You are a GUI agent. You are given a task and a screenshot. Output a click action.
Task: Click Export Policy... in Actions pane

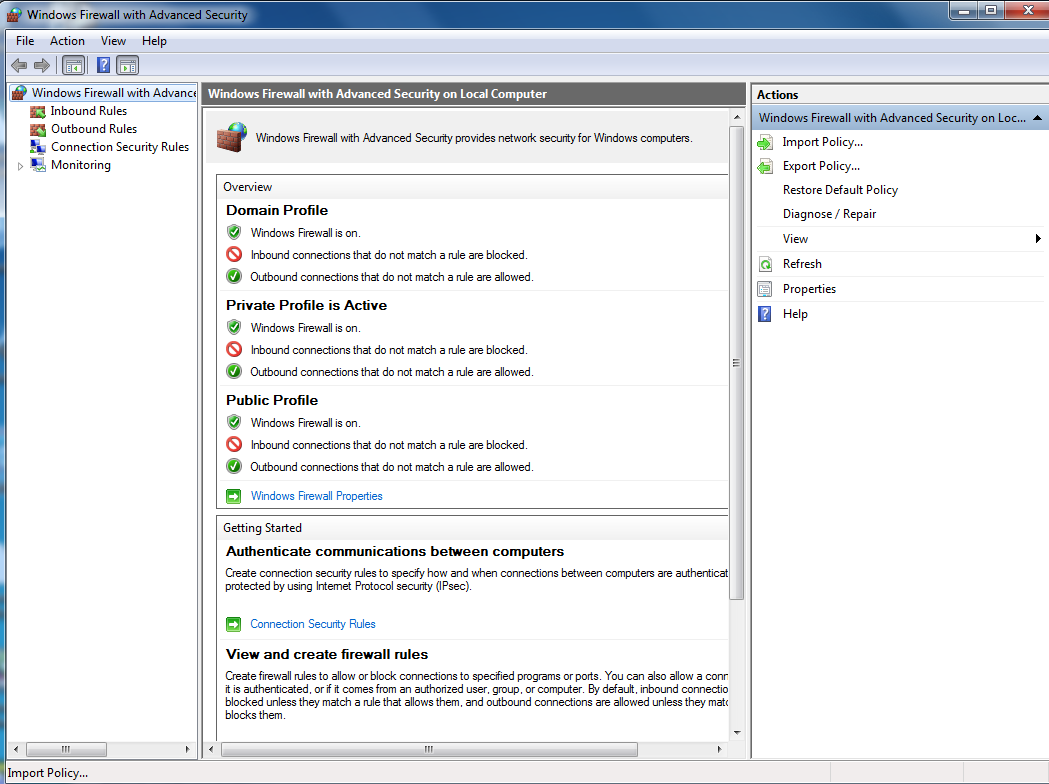[821, 167]
